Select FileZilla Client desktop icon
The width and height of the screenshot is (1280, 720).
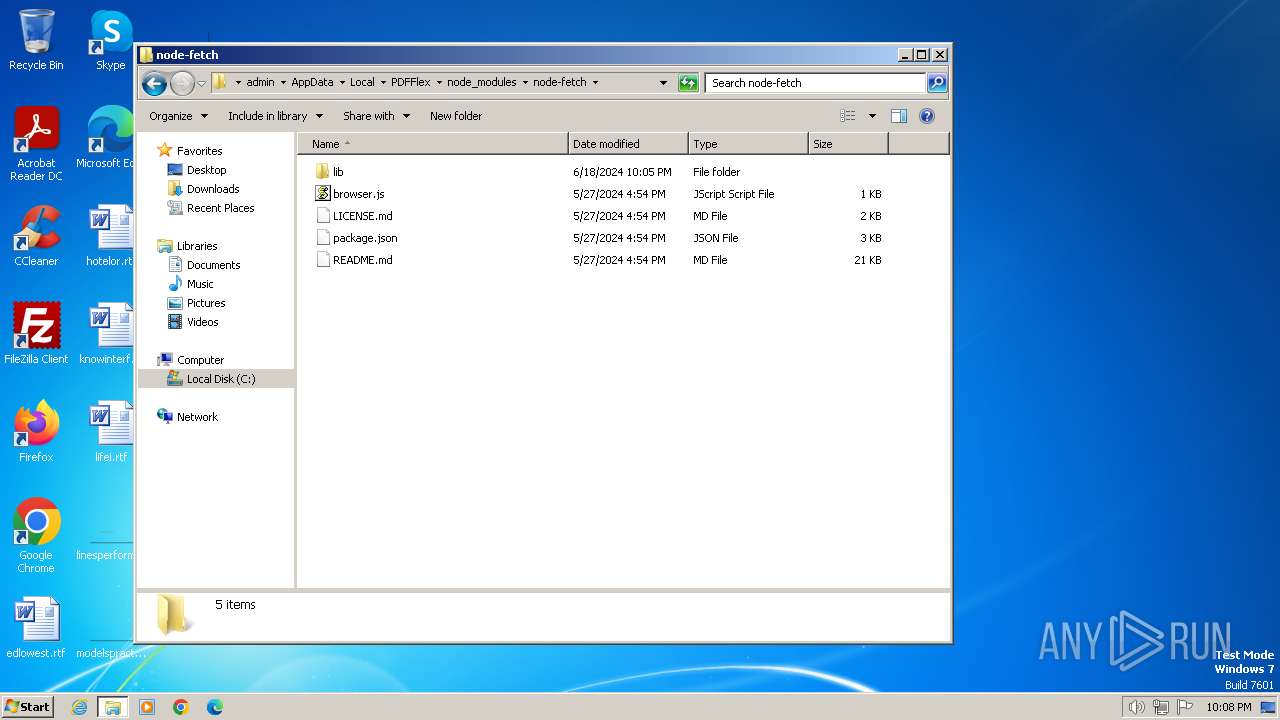pos(36,334)
